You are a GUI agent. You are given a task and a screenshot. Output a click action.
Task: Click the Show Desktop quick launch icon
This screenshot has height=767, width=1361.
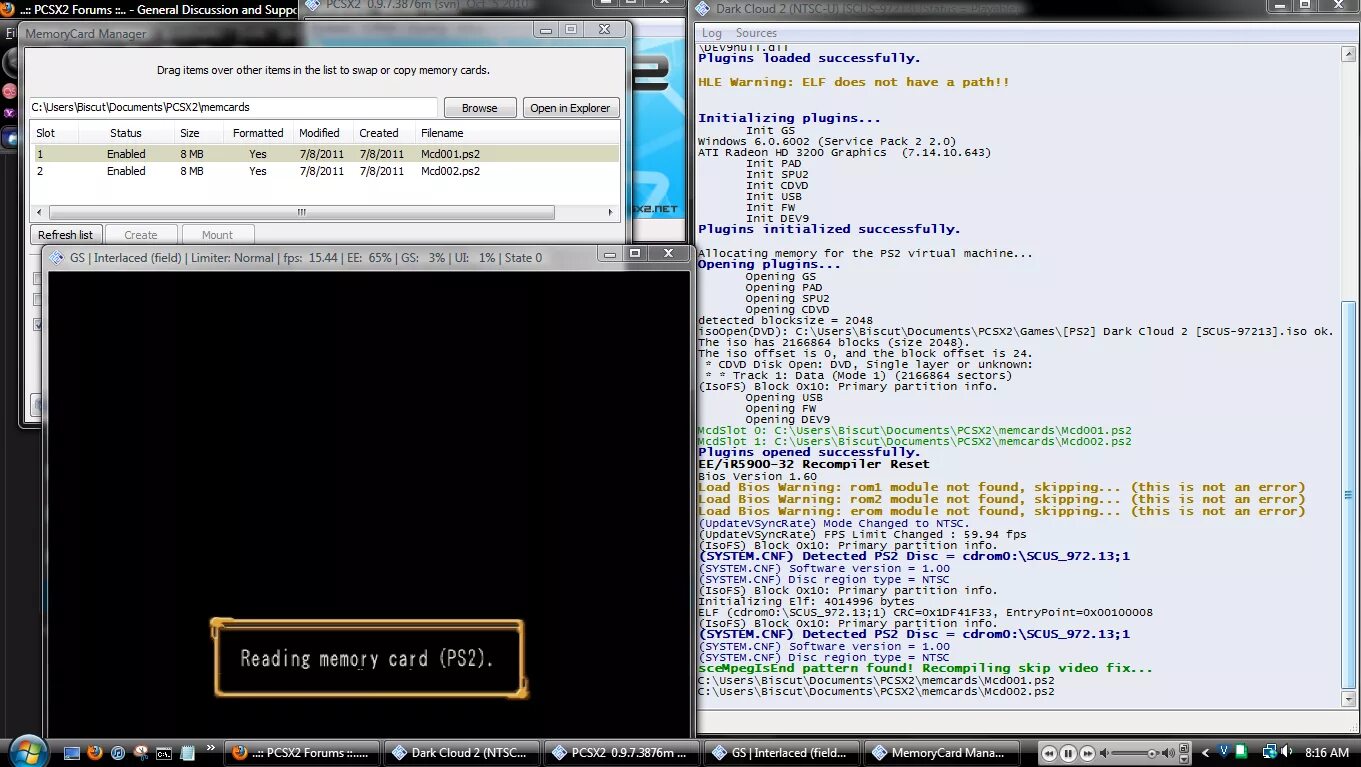73,752
